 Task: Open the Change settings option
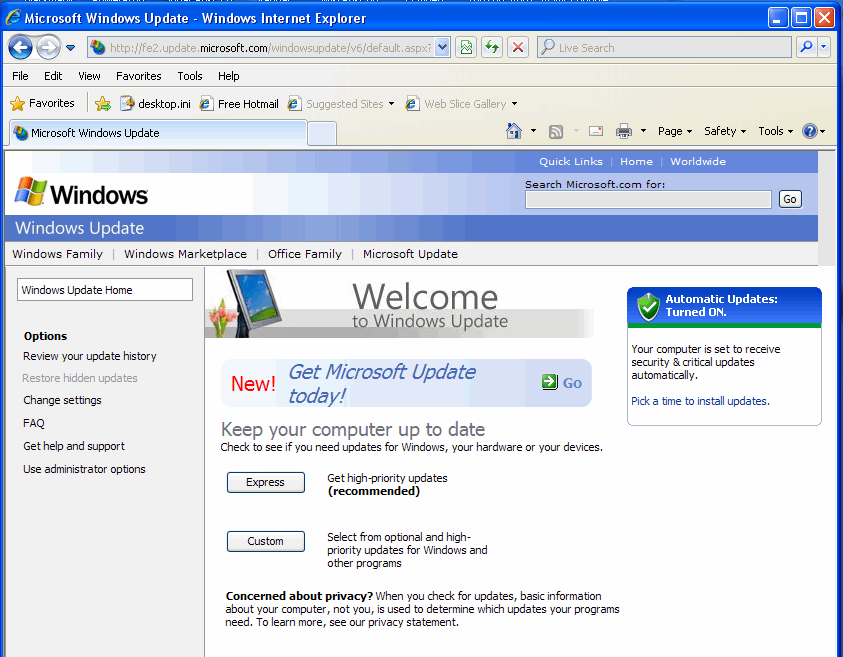point(62,400)
